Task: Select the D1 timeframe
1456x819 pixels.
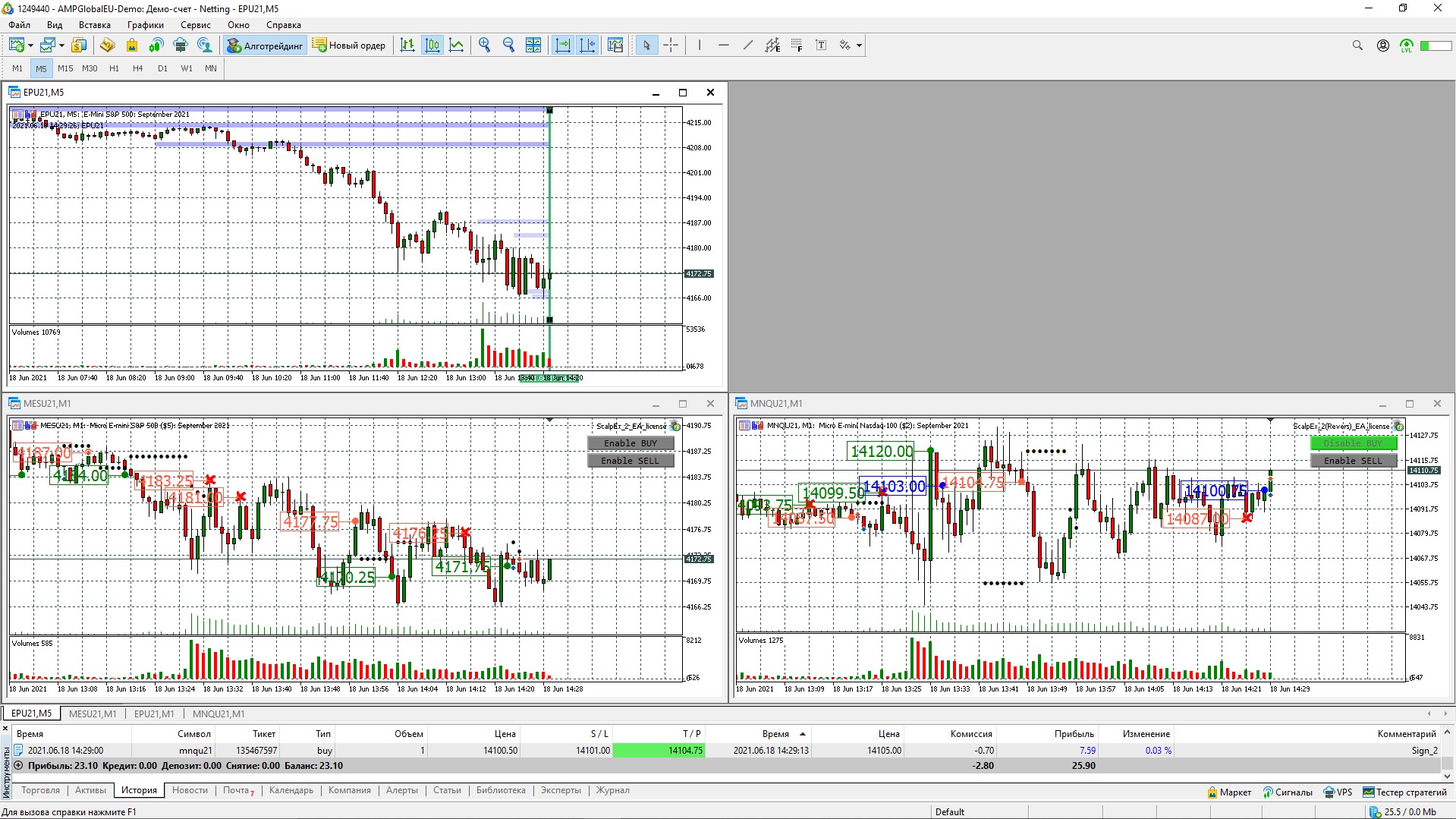Action: point(162,68)
